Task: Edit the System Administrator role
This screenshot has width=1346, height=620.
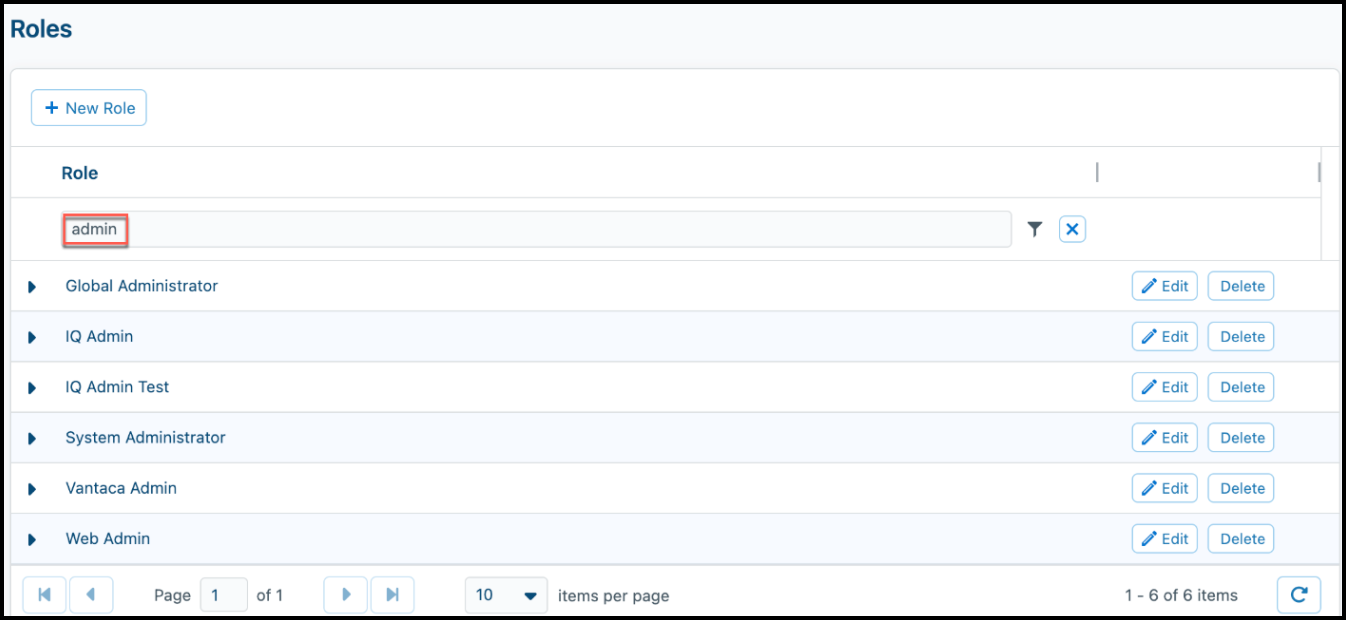Action: [x=1165, y=438]
